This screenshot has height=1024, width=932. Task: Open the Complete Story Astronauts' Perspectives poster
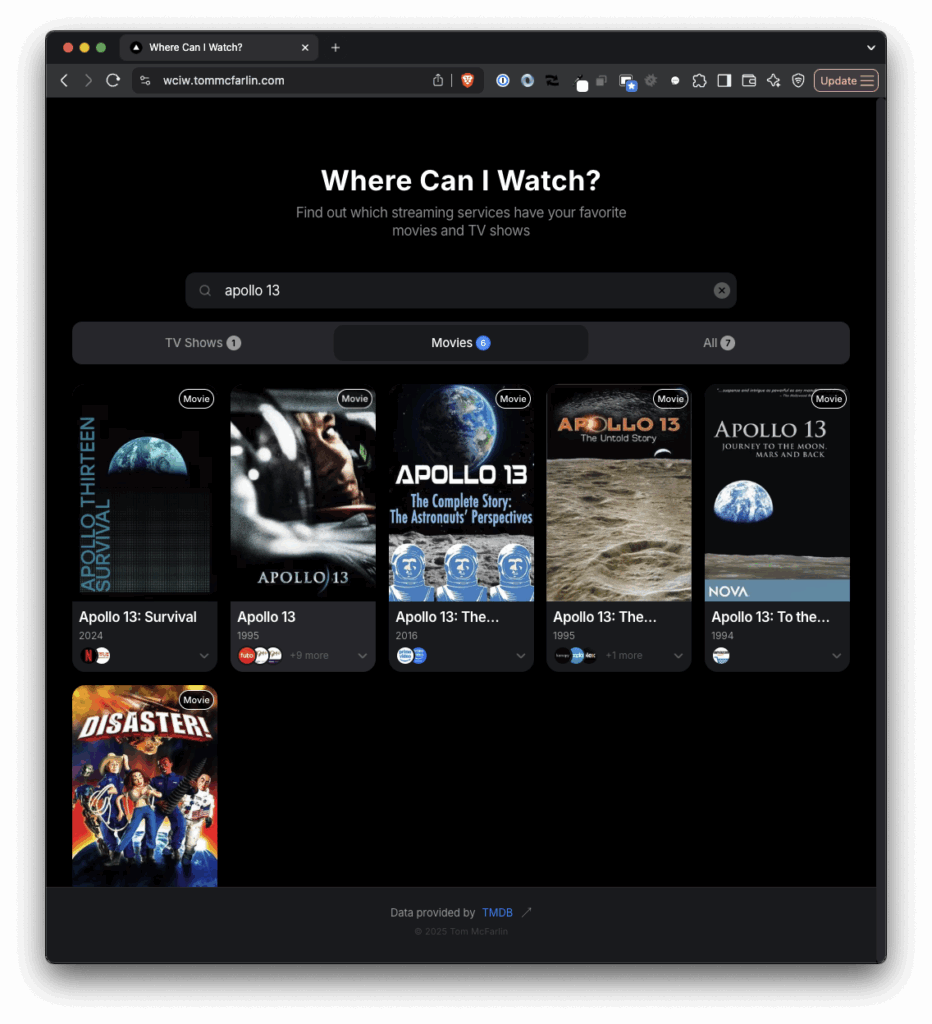coord(461,493)
